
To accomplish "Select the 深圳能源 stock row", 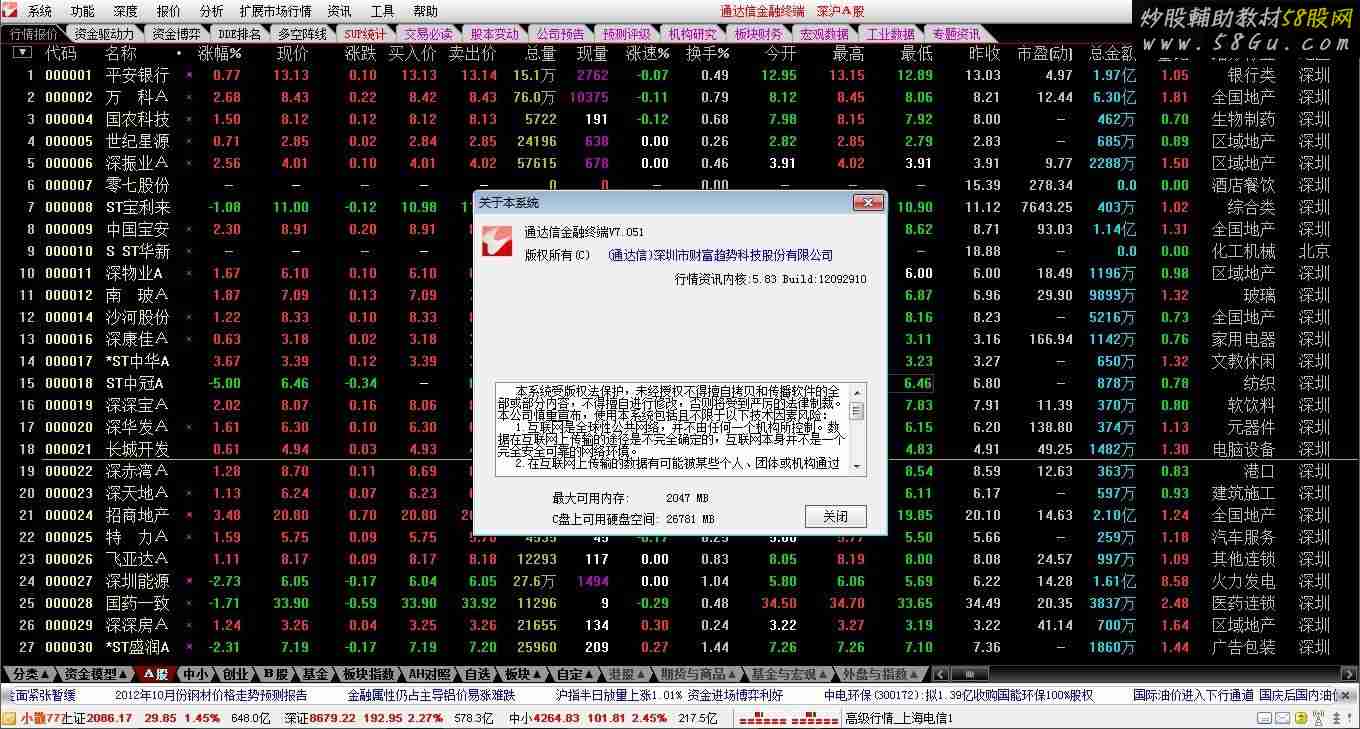I will tap(680, 581).
